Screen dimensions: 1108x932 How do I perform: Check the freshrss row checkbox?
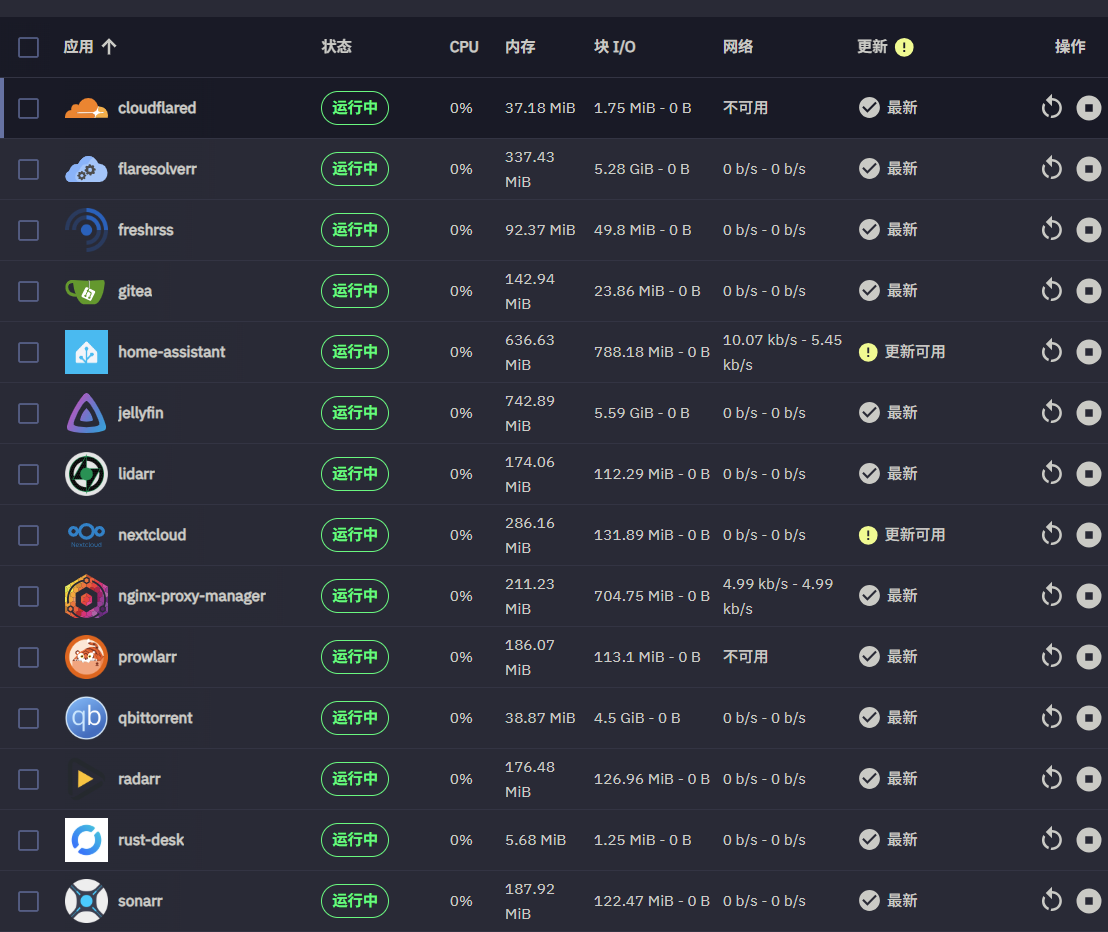point(28,230)
